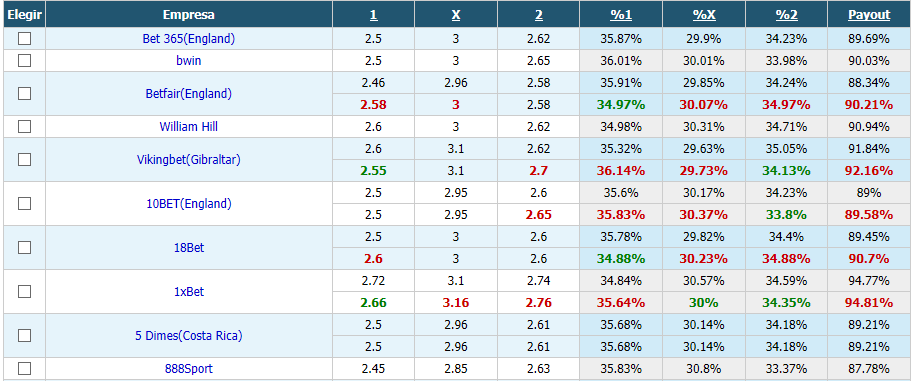Sort by the %2 column header
This screenshot has height=381, width=917.
787,15
